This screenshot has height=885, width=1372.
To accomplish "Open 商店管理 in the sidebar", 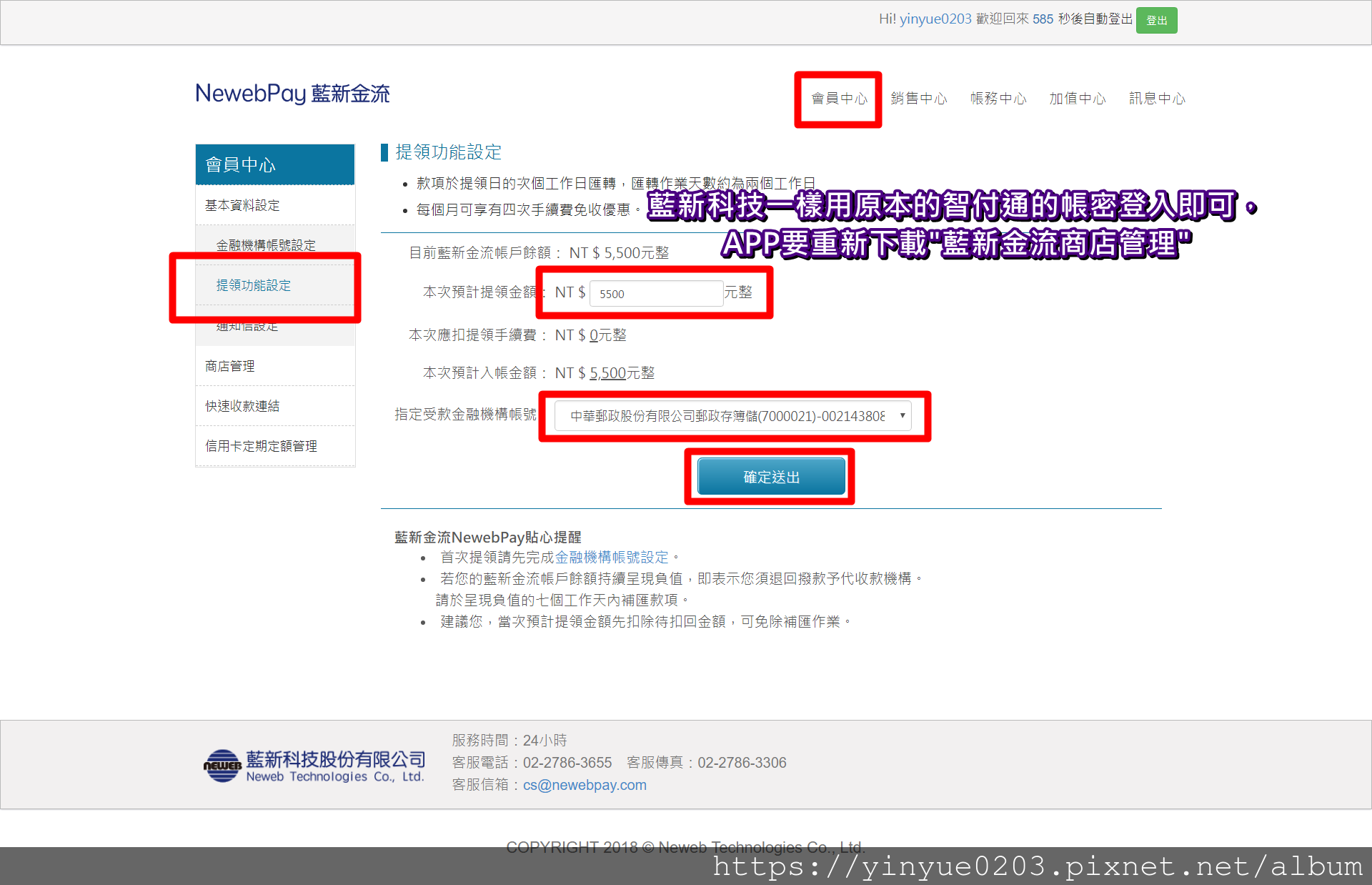I will click(275, 366).
